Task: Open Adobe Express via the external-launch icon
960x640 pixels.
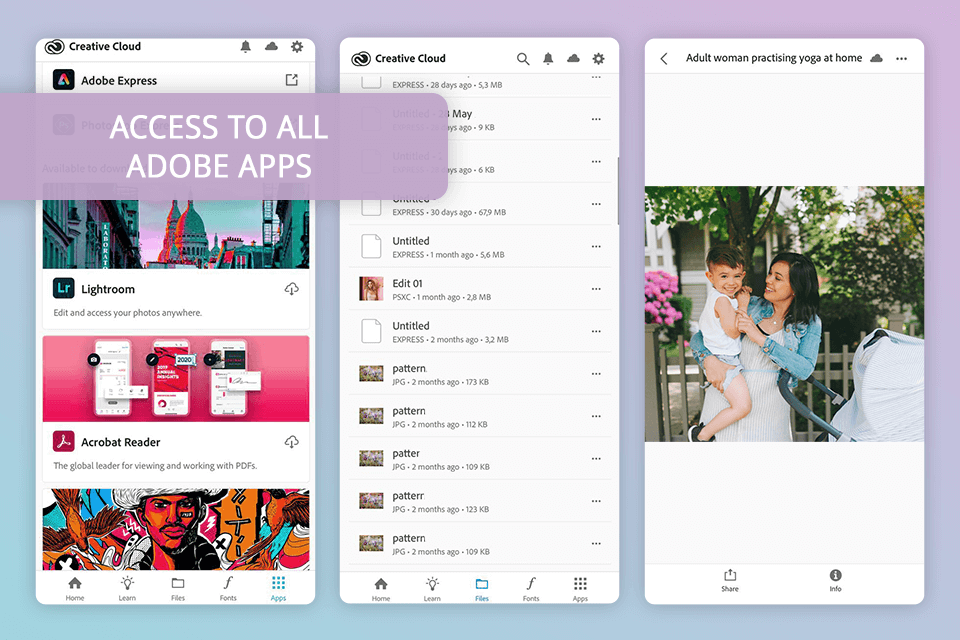Action: 292,80
